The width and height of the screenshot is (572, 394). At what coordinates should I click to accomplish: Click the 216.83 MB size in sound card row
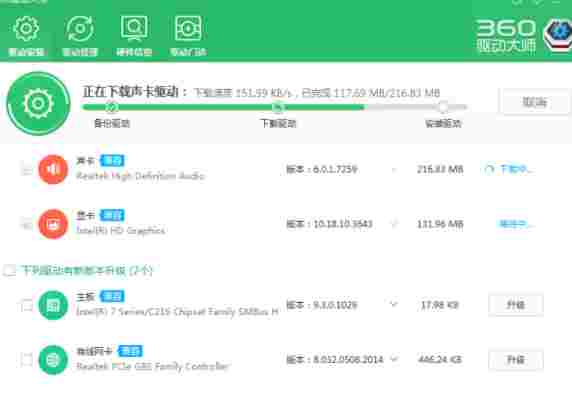pyautogui.click(x=440, y=169)
